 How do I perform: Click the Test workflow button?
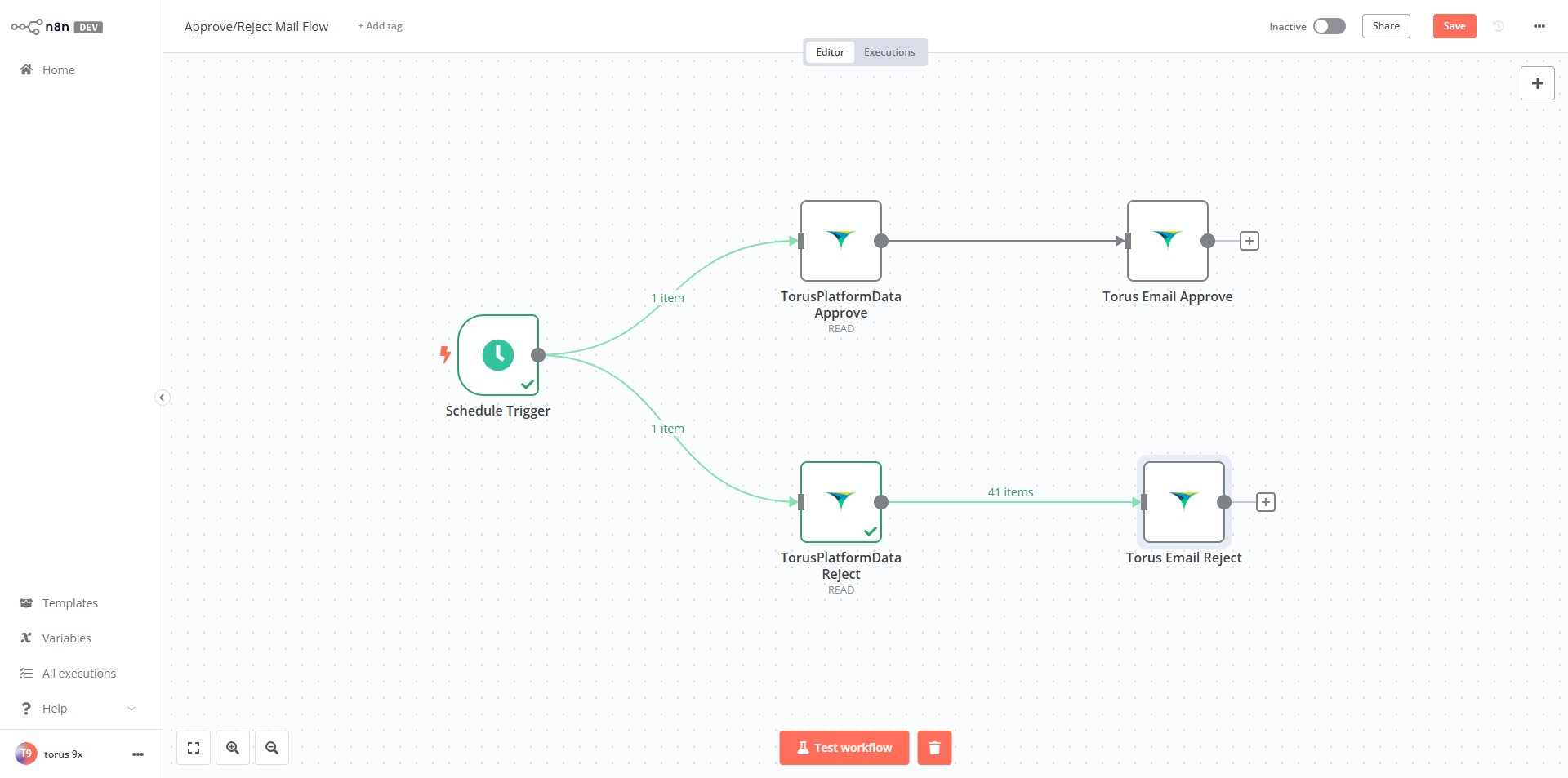point(844,748)
